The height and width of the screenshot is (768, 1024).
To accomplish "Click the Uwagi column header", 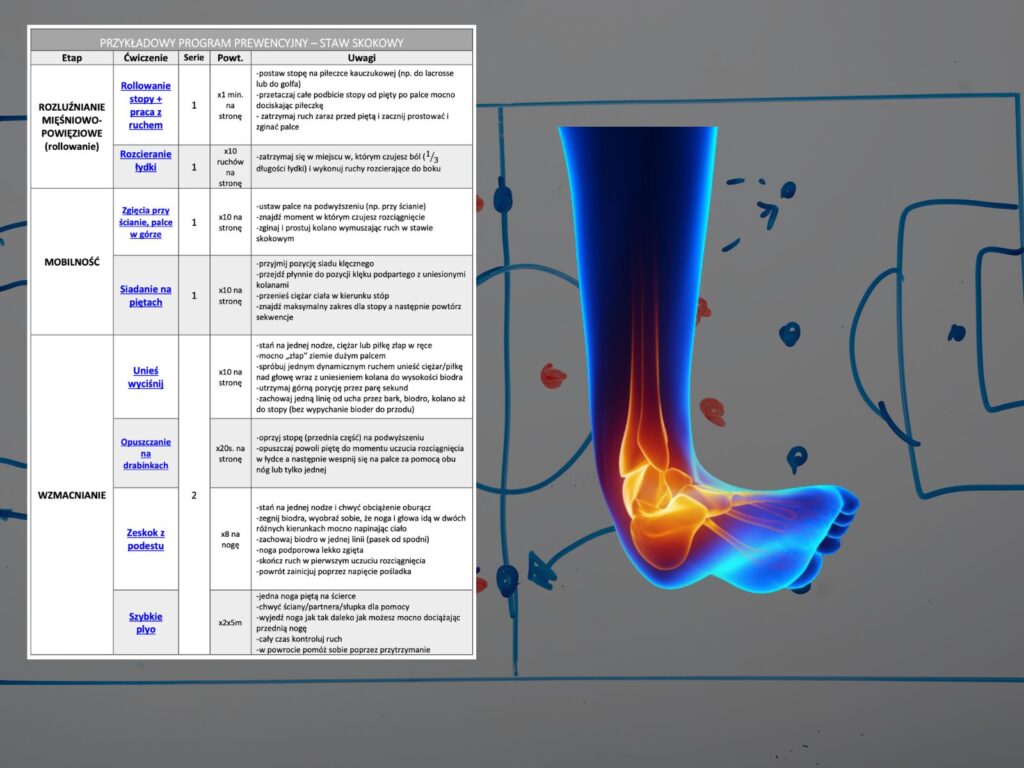I will 362,58.
